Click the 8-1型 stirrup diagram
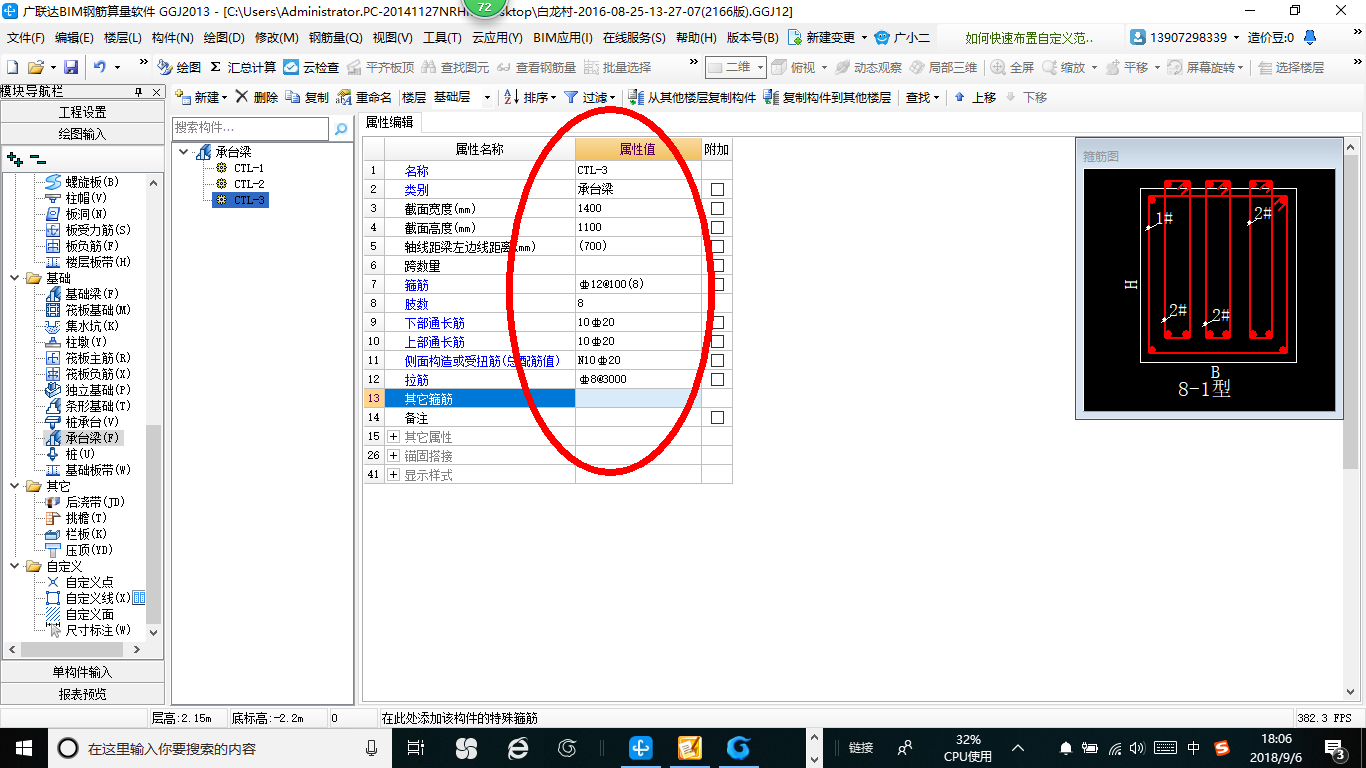This screenshot has width=1366, height=768. coord(1210,290)
